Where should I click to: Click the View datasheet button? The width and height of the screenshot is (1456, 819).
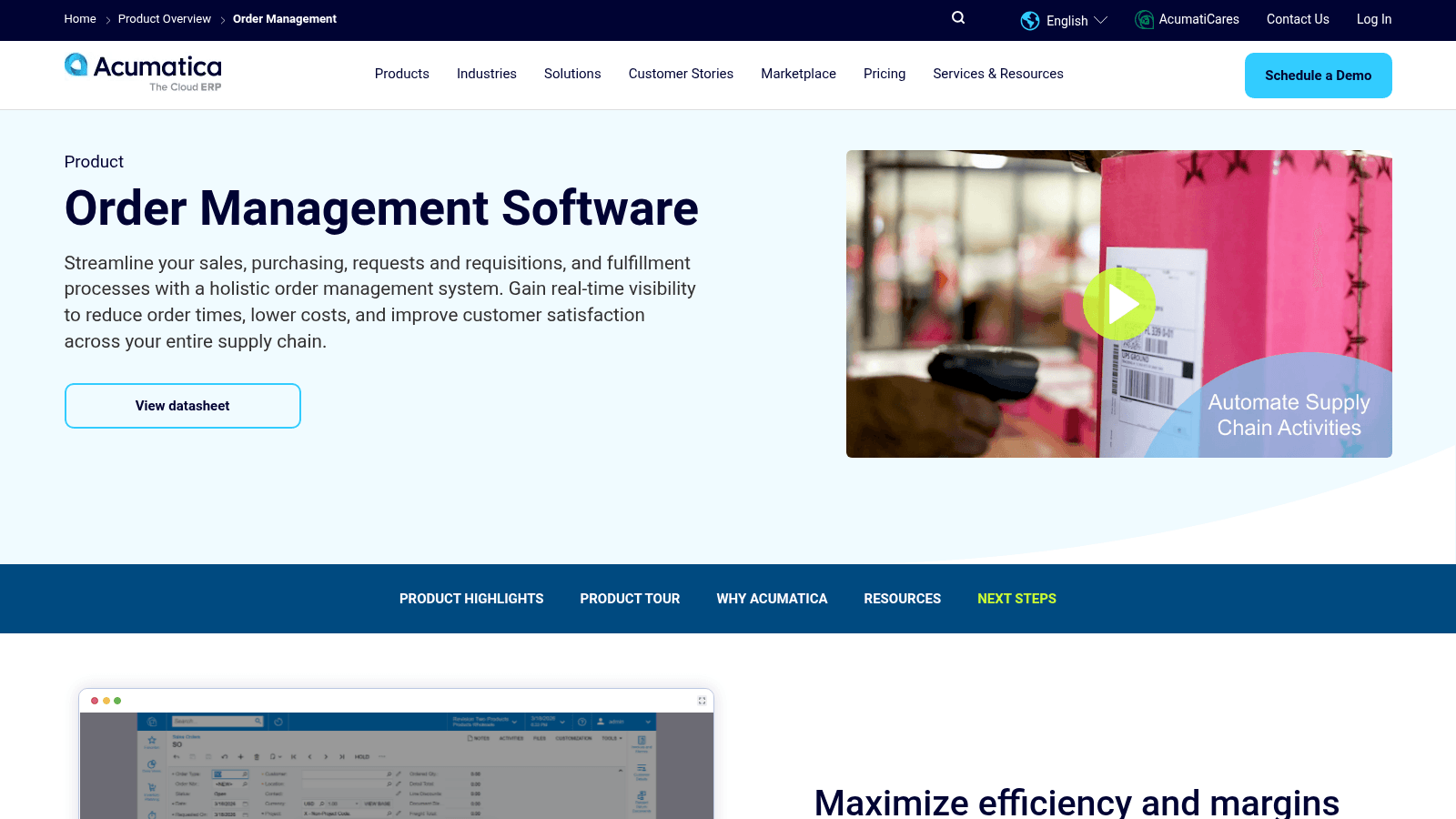[x=183, y=406]
